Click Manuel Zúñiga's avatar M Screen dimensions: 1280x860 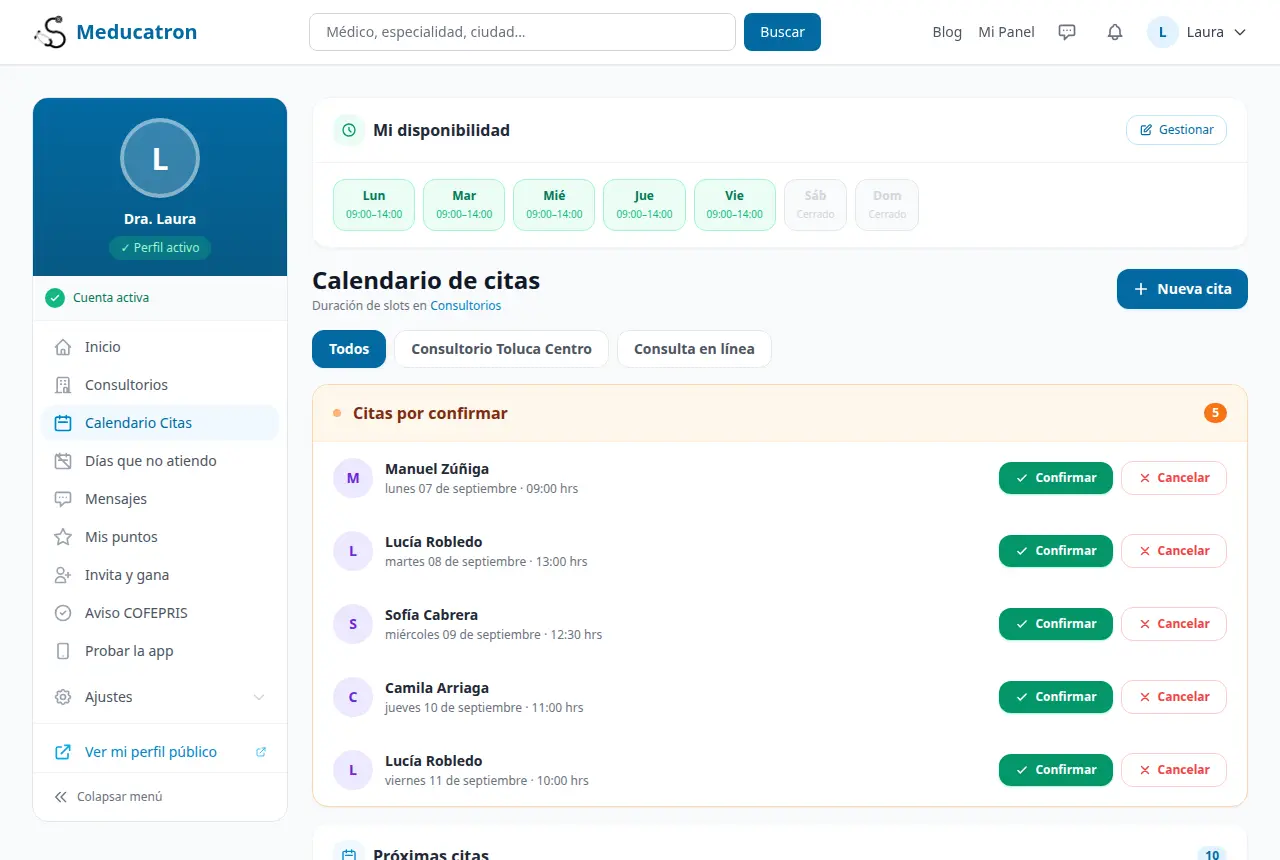tap(353, 478)
